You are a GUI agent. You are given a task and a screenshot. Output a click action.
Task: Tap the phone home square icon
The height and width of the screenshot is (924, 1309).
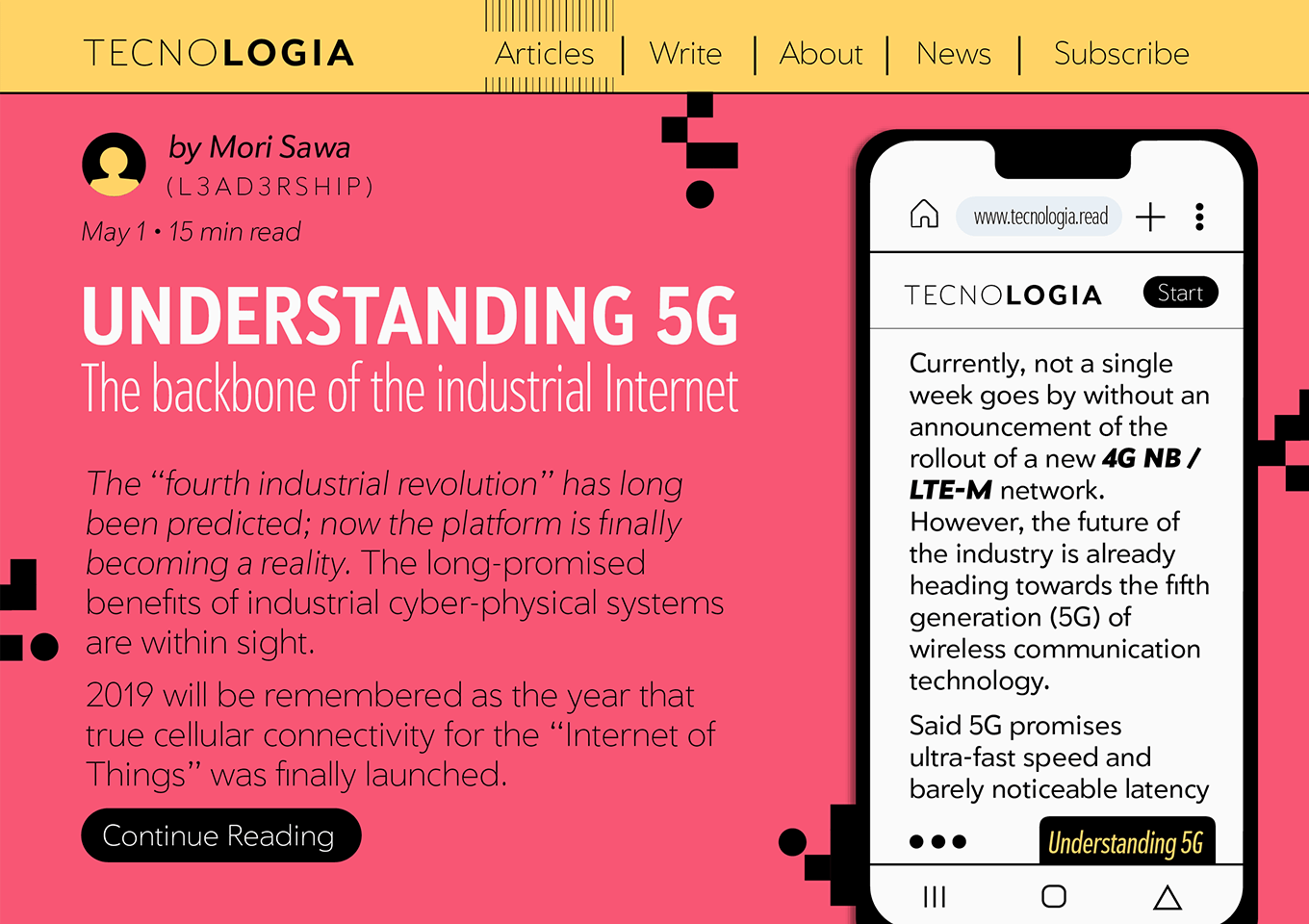click(1054, 896)
